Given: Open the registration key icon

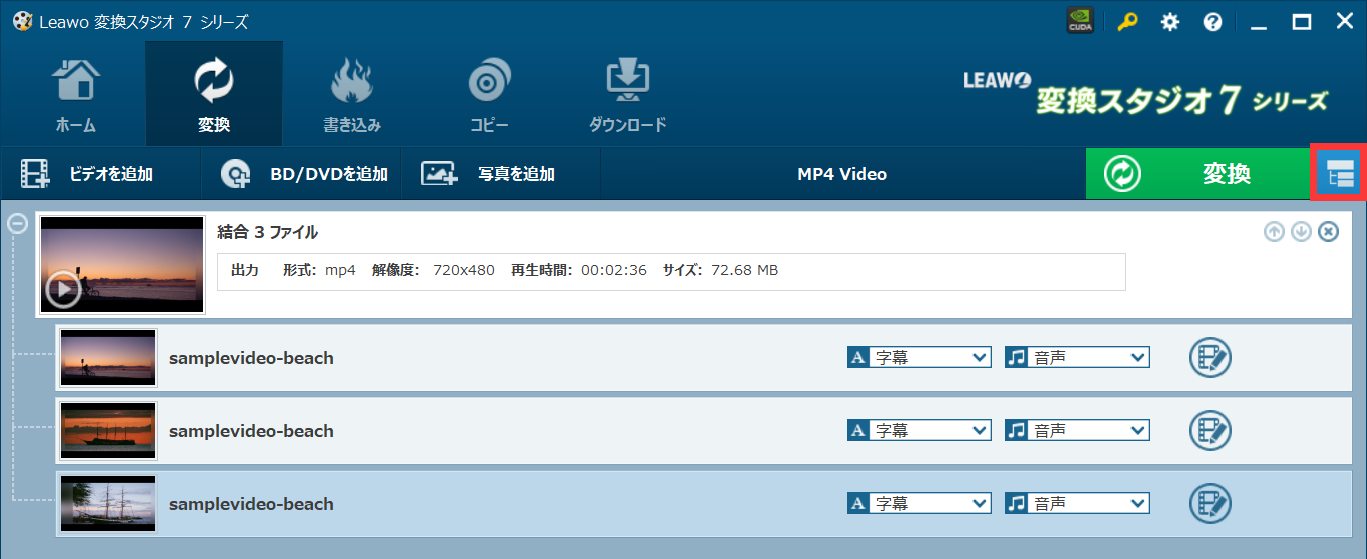Looking at the screenshot, I should 1127,21.
